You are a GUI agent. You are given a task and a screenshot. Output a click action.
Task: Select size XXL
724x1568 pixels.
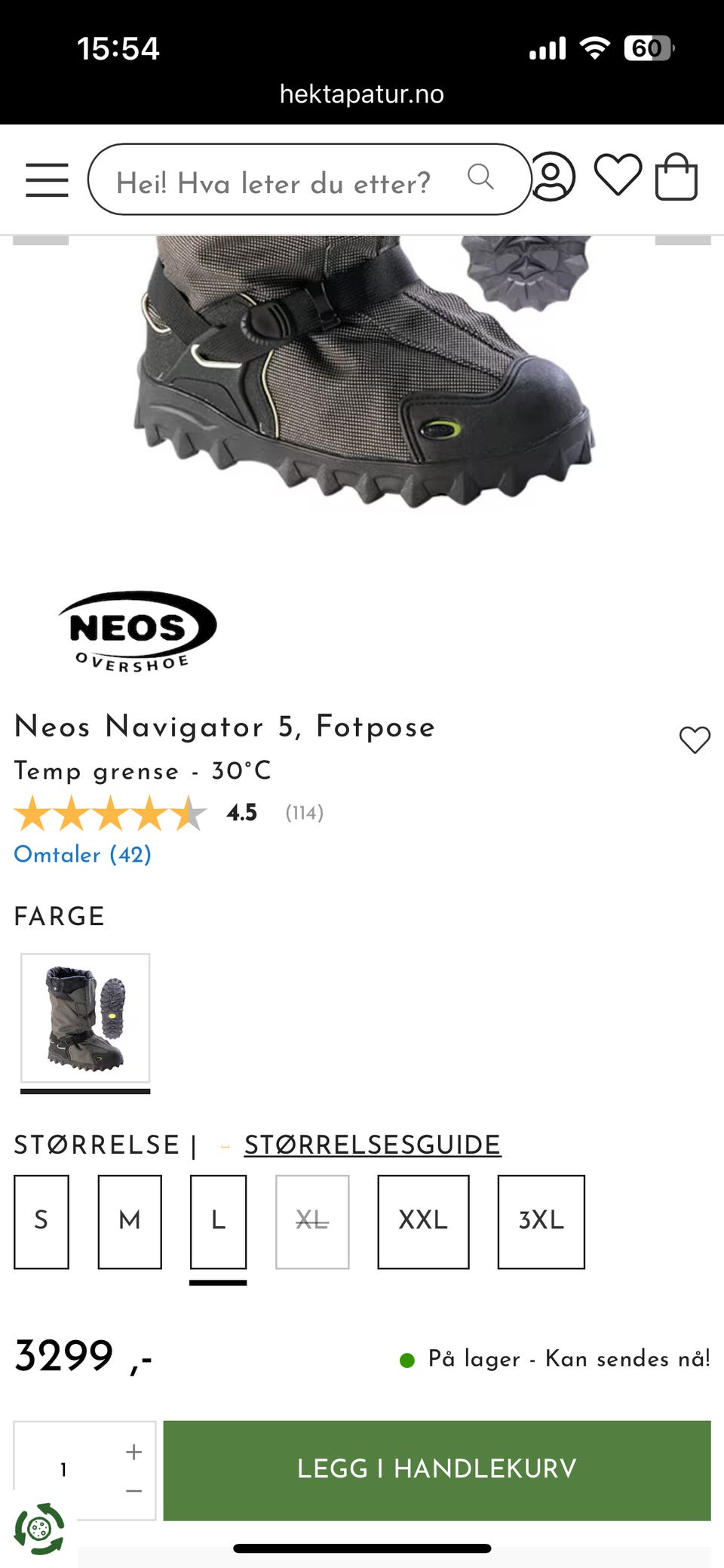(x=423, y=1222)
